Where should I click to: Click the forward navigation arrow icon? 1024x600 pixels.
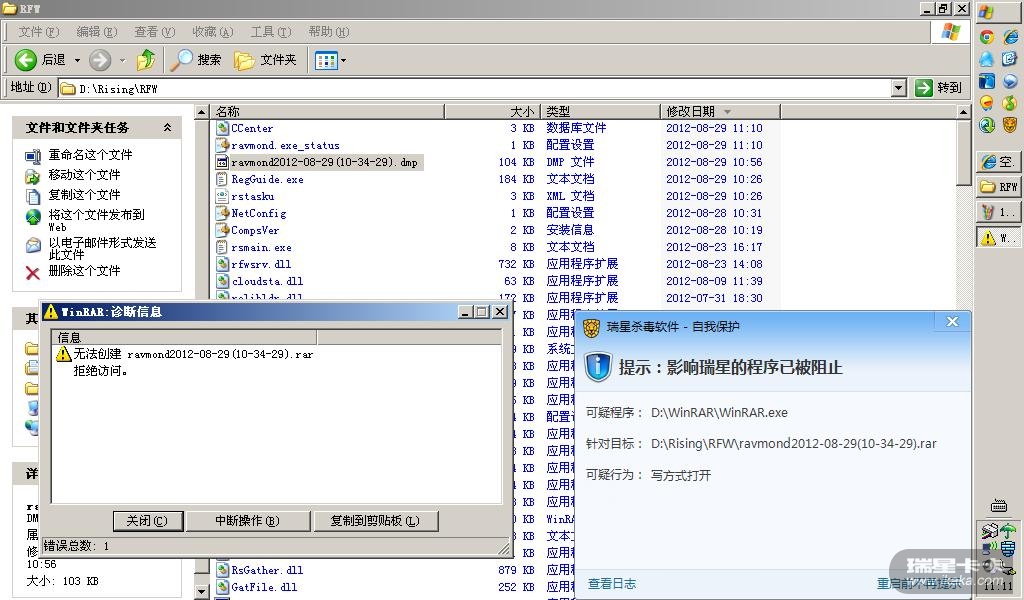click(x=99, y=60)
